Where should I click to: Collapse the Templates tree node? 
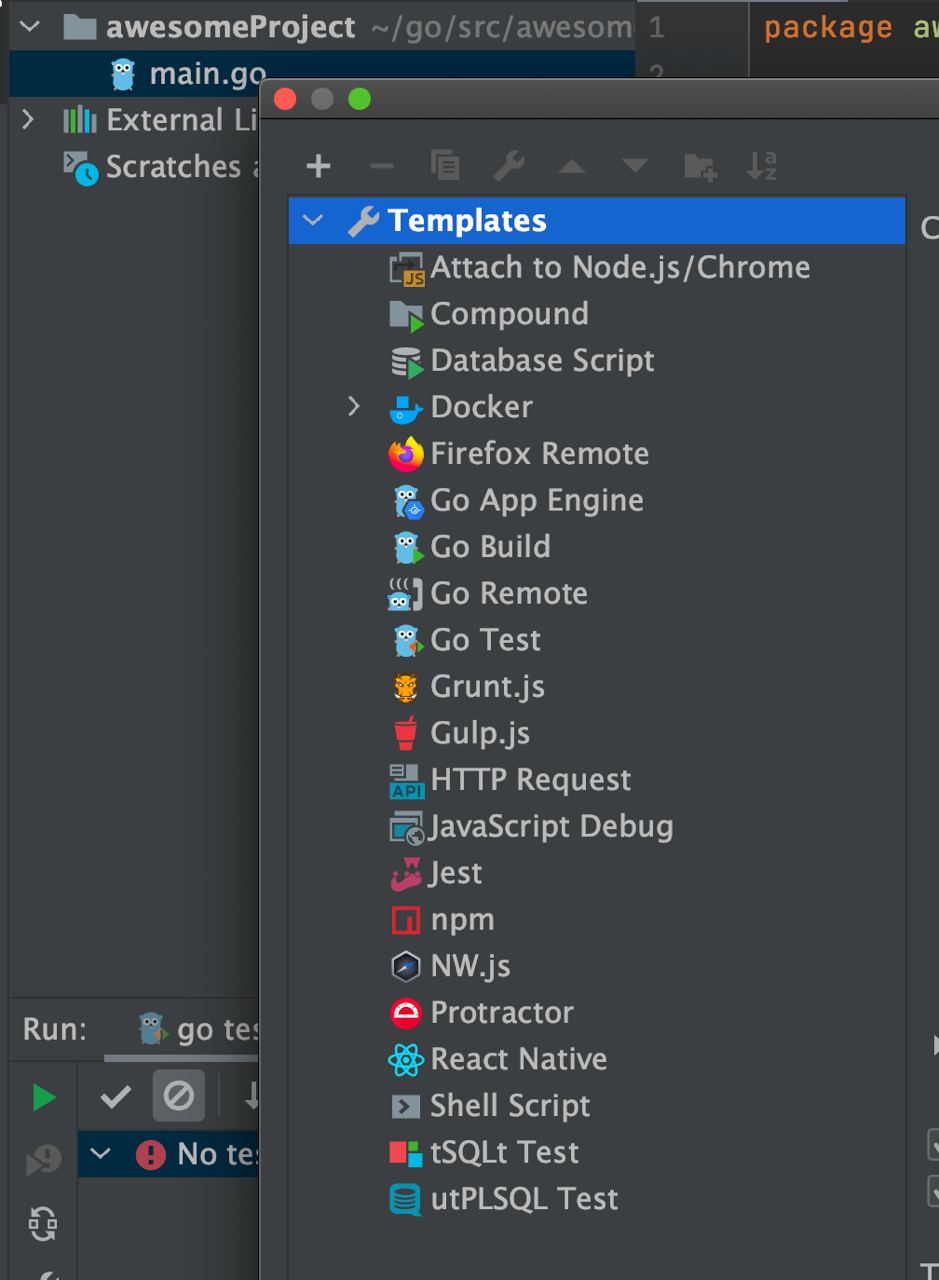tap(313, 220)
